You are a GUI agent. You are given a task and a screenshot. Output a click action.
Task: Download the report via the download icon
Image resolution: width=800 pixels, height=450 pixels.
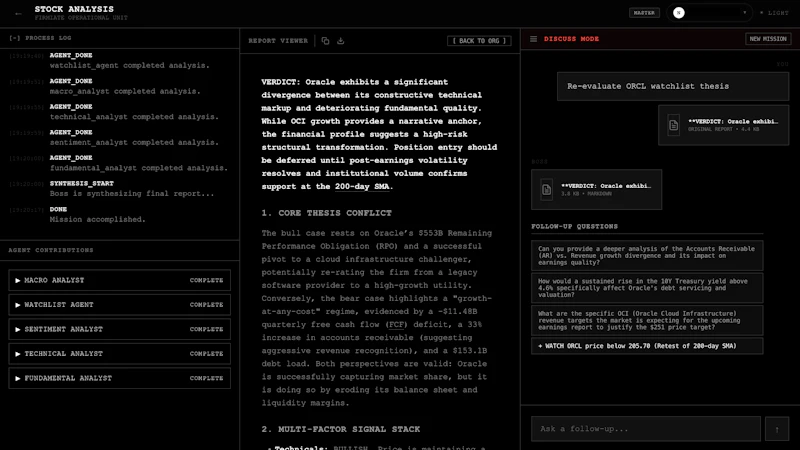340,41
